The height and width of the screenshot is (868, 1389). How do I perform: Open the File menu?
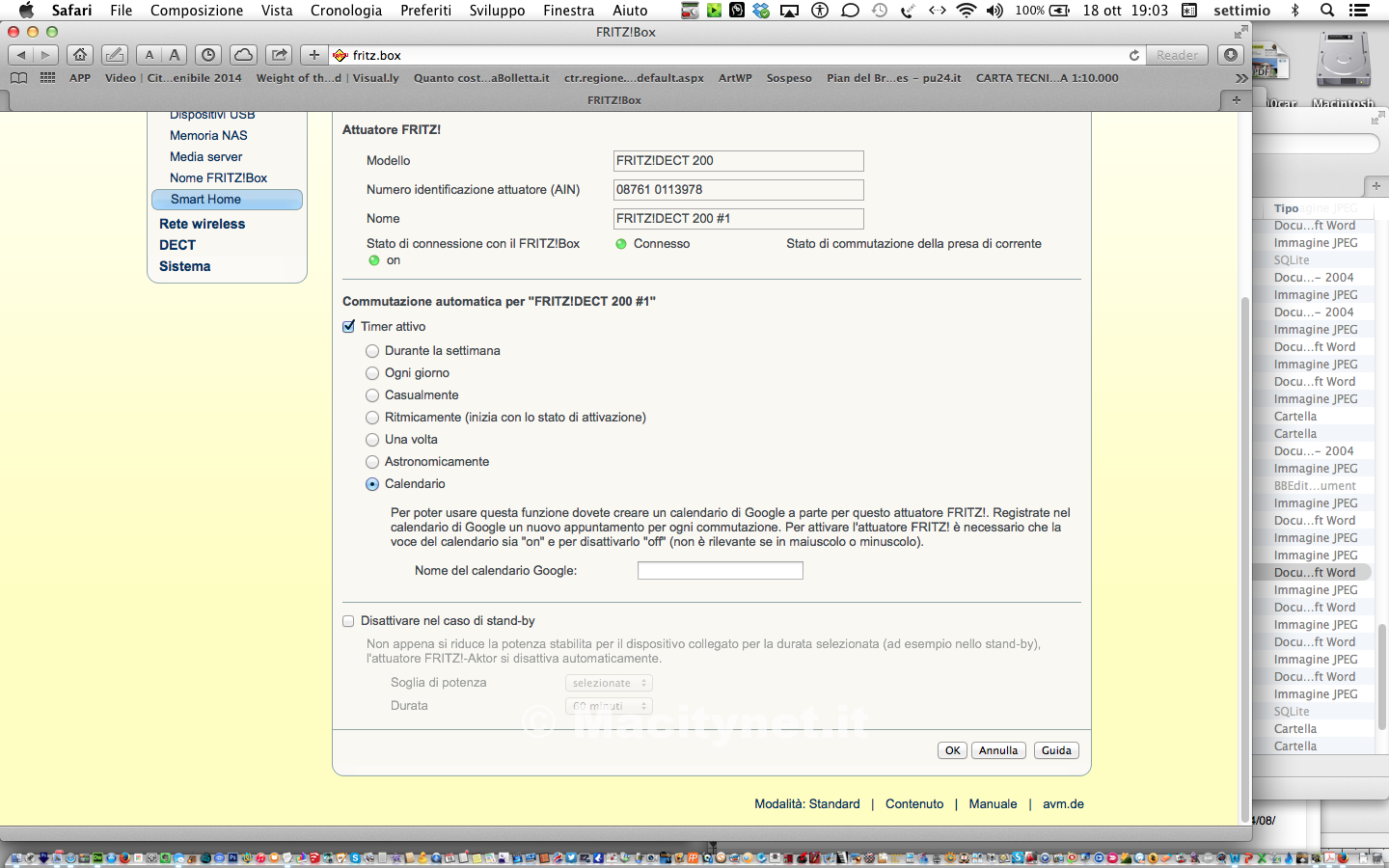click(x=122, y=11)
